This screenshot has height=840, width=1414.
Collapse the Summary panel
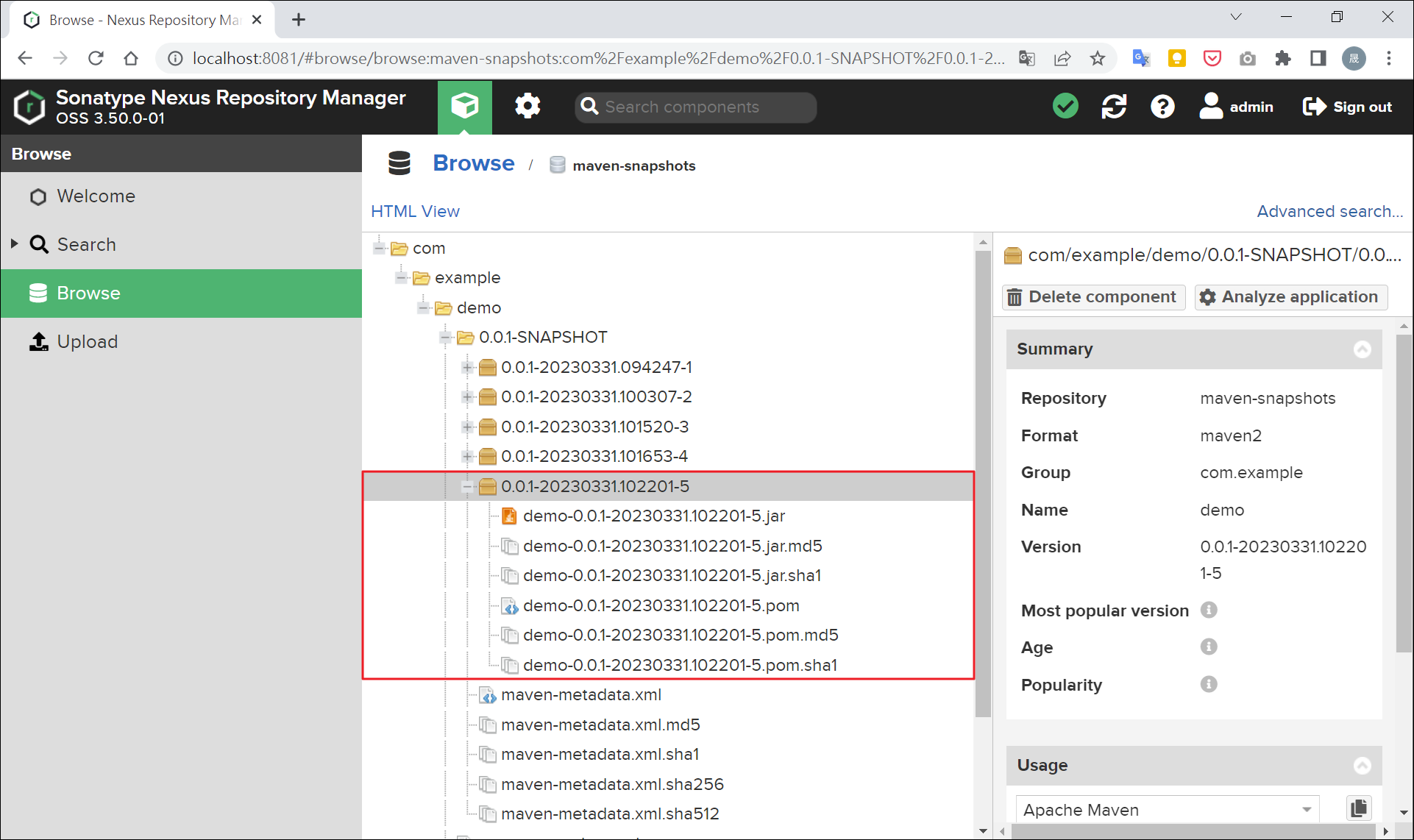(x=1363, y=349)
